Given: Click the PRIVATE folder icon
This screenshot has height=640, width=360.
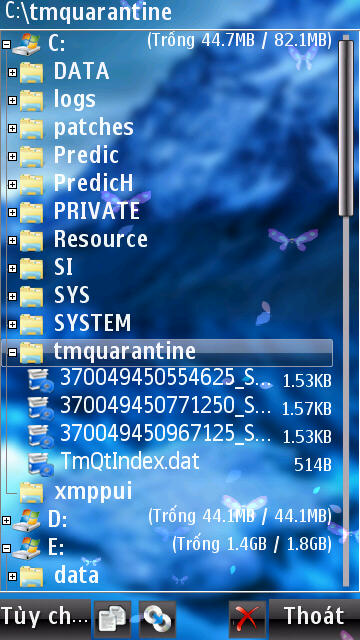Looking at the screenshot, I should coord(31,212).
